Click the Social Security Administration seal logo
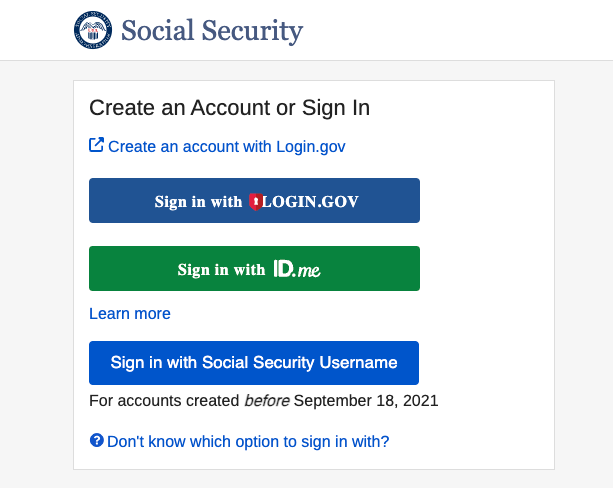Image resolution: width=613 pixels, height=488 pixels. (93, 30)
